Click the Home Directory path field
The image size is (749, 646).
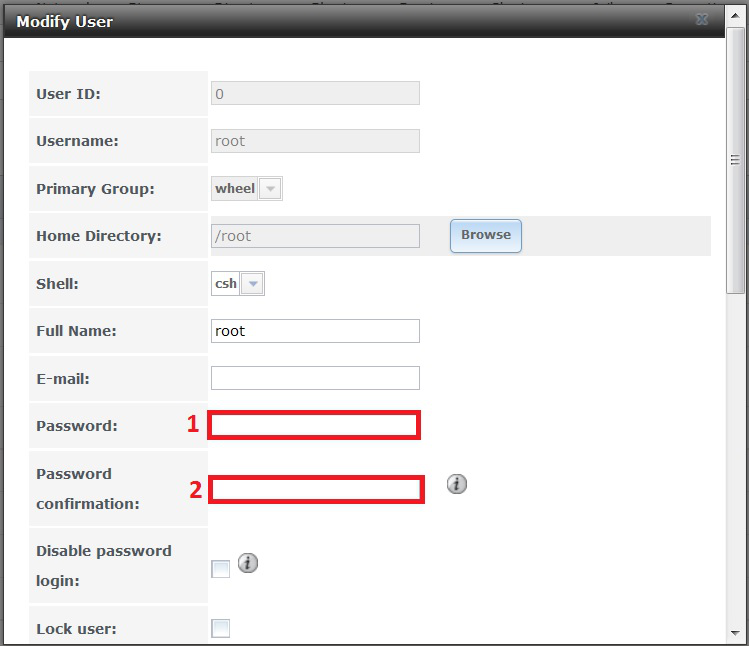click(315, 236)
